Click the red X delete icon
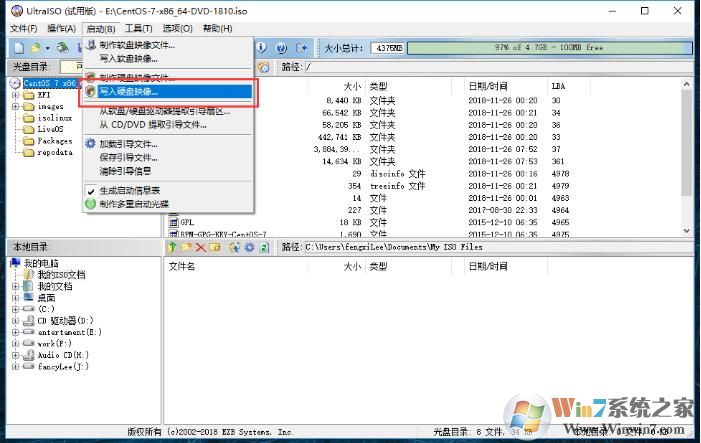 (201, 246)
